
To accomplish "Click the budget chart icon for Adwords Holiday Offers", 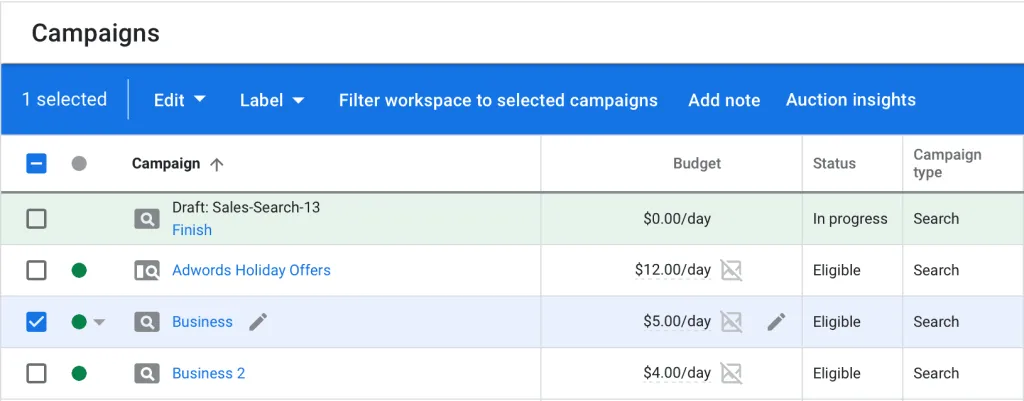I will click(x=732, y=270).
